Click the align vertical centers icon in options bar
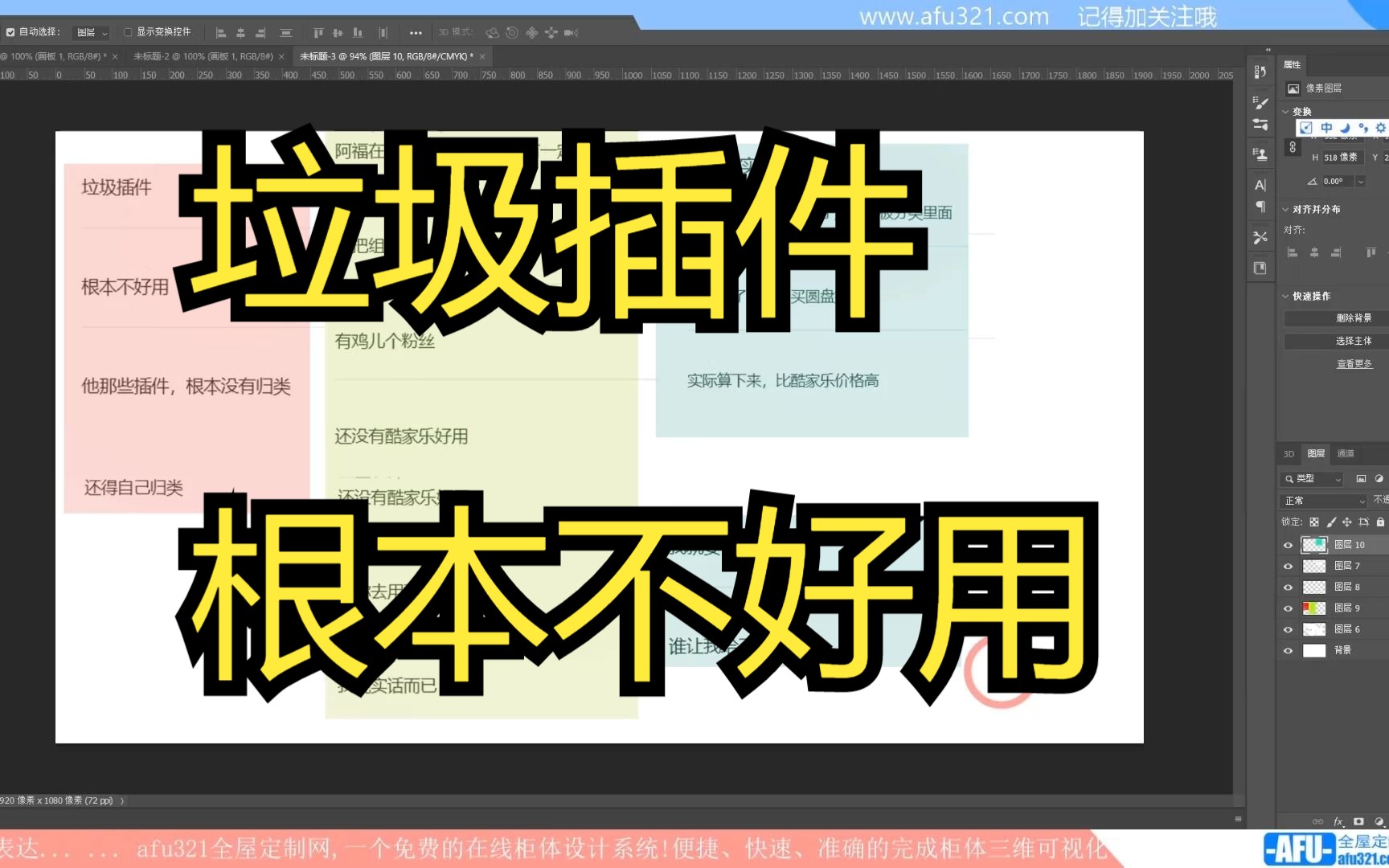The height and width of the screenshot is (868, 1389). pos(338,33)
